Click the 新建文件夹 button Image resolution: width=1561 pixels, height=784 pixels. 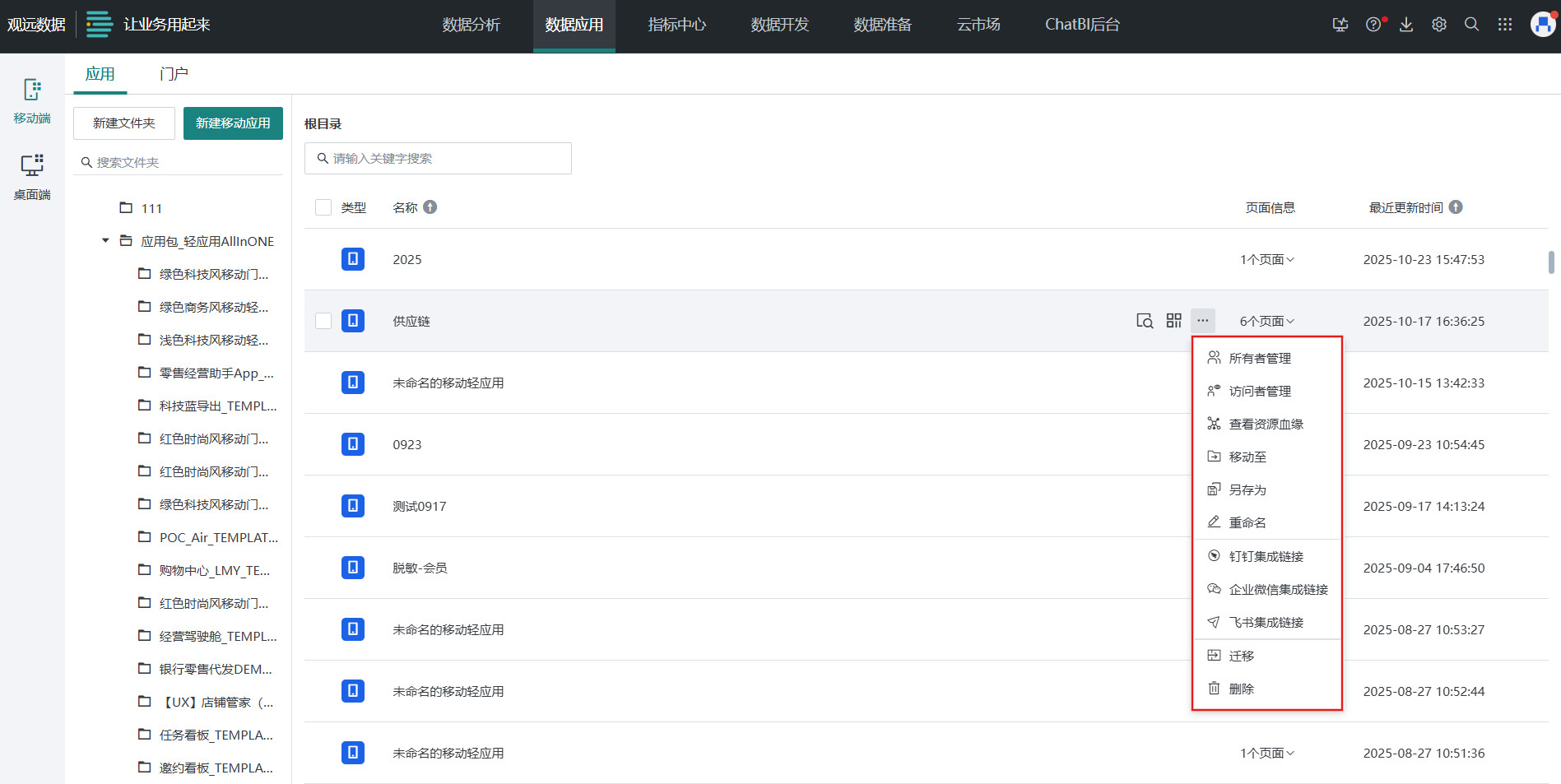[123, 123]
